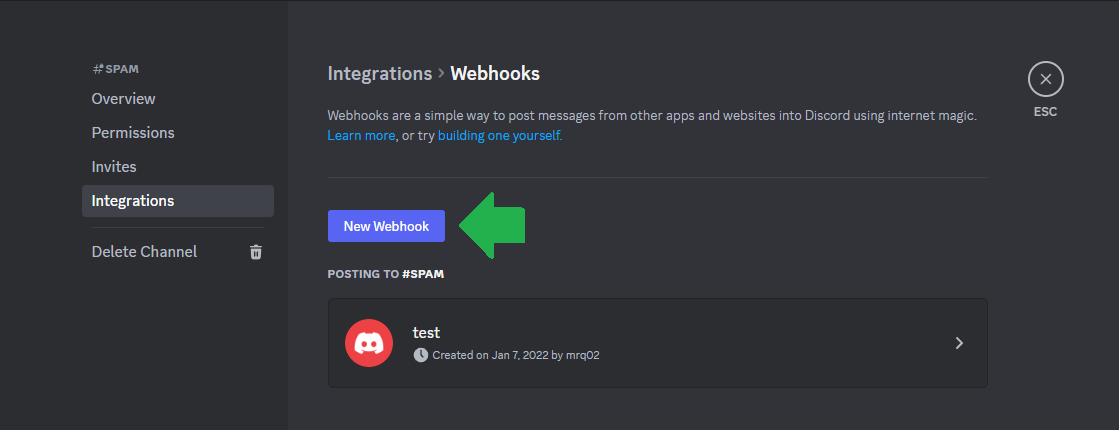1119x430 pixels.
Task: Open the Overview settings section
Action: tap(123, 99)
